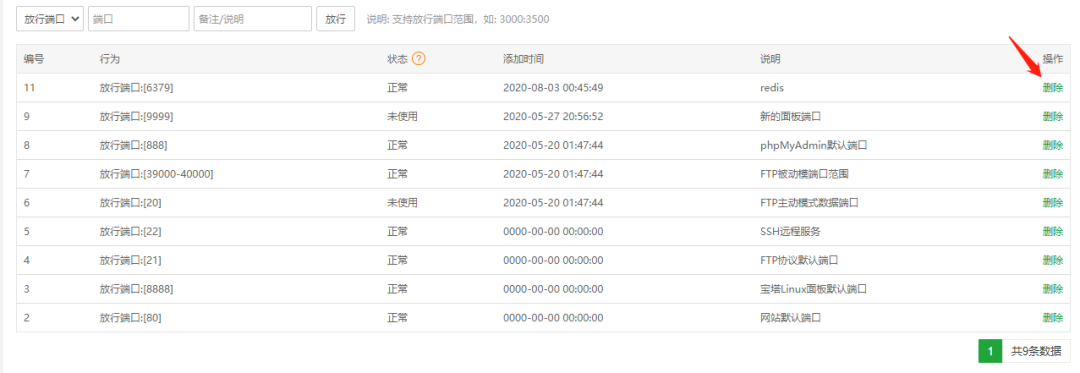Click the 放行端口:[8888] cell
Screen dimensions: 1080x373
click(x=136, y=289)
